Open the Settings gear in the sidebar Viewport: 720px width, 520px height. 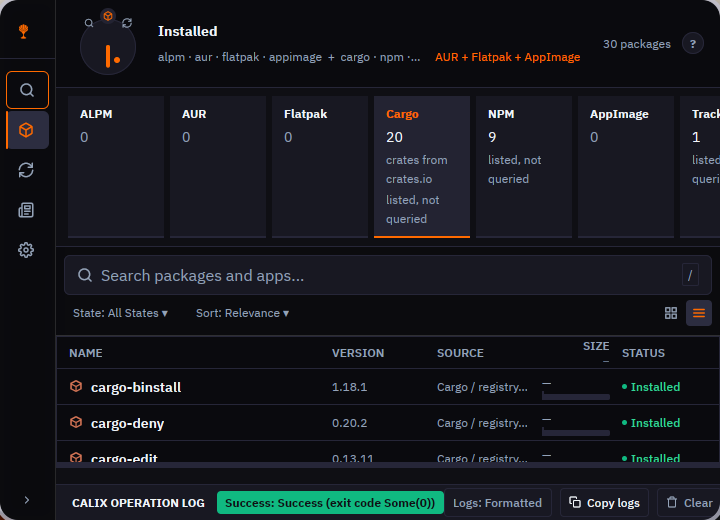[x=26, y=250]
